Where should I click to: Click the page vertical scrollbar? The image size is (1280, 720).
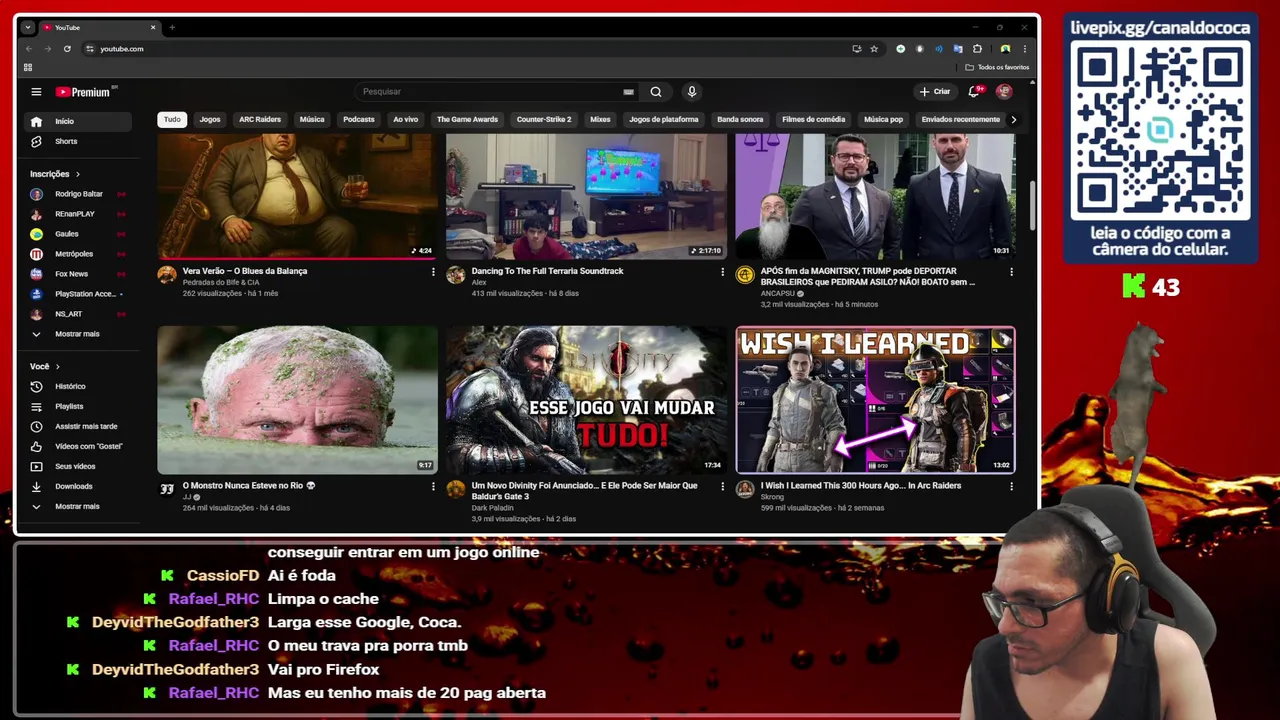(x=1032, y=205)
